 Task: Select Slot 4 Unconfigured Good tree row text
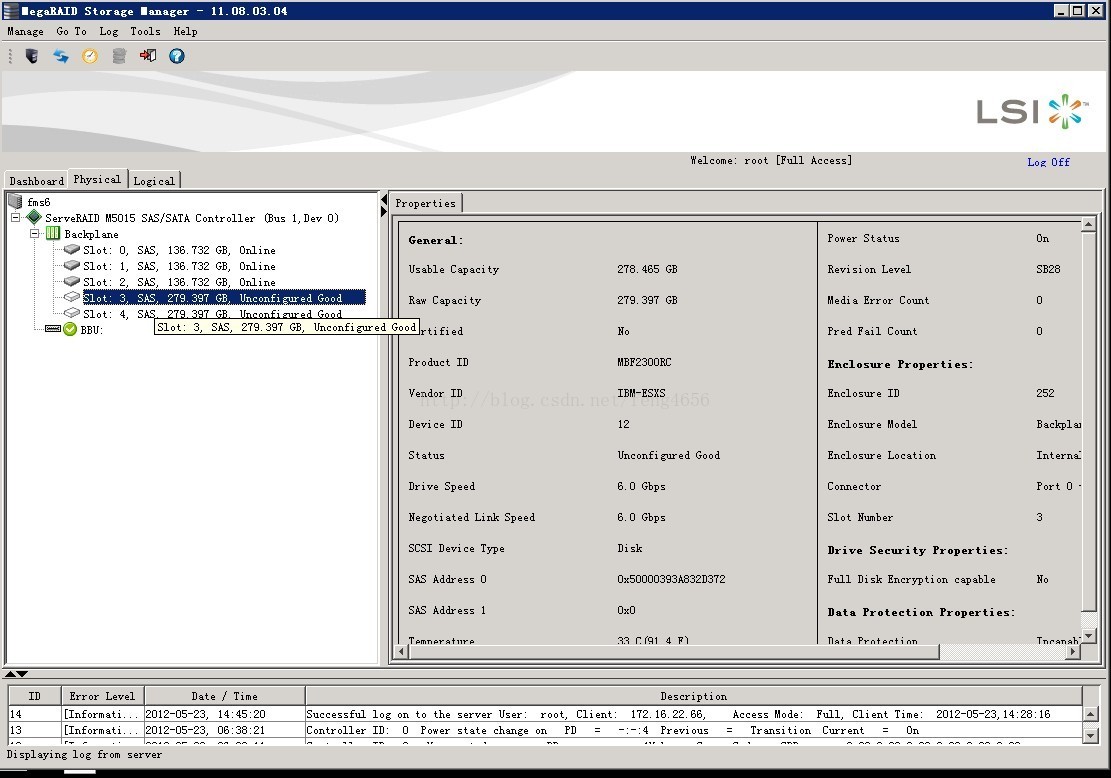point(213,314)
